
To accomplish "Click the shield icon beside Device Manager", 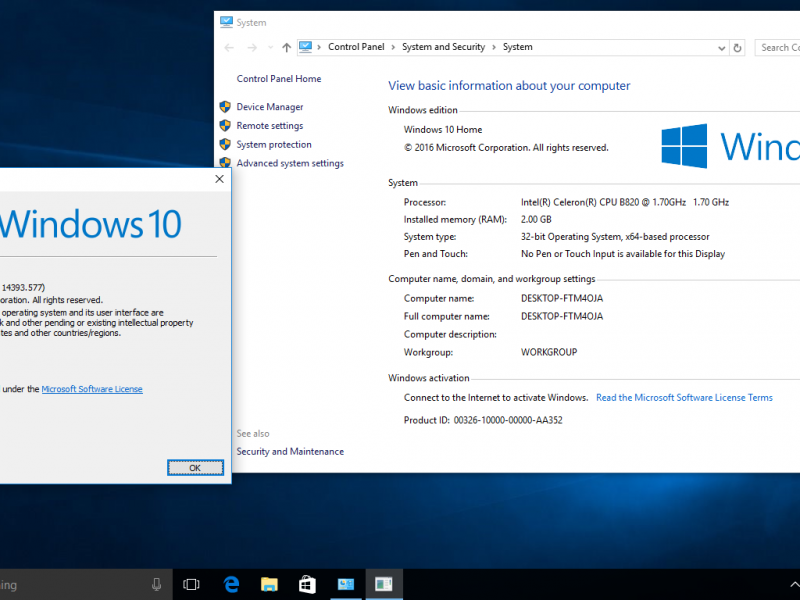I will [225, 107].
